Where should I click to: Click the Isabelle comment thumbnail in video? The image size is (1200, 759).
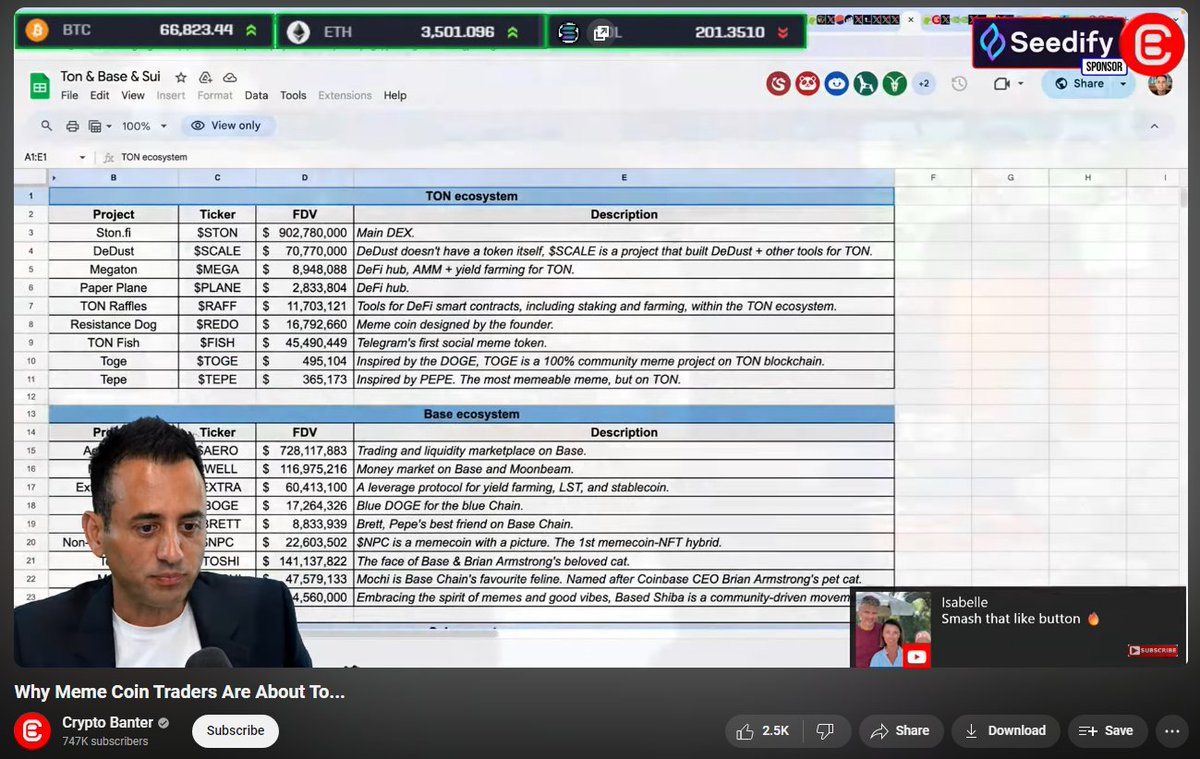pyautogui.click(x=892, y=629)
